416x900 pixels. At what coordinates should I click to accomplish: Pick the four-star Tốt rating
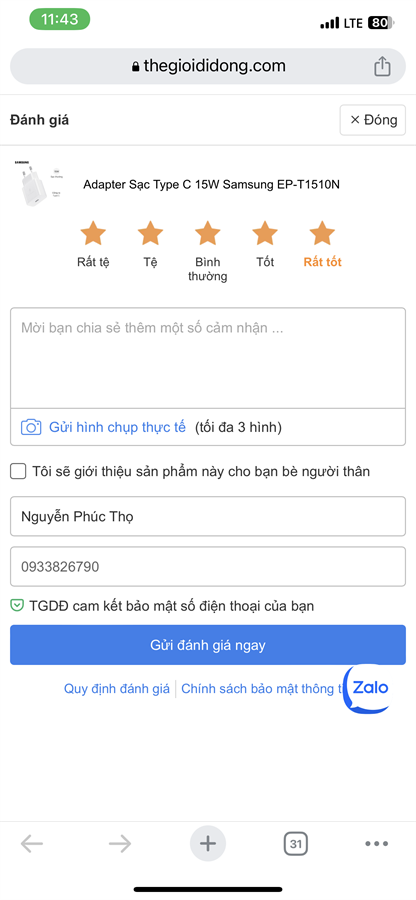pos(265,234)
